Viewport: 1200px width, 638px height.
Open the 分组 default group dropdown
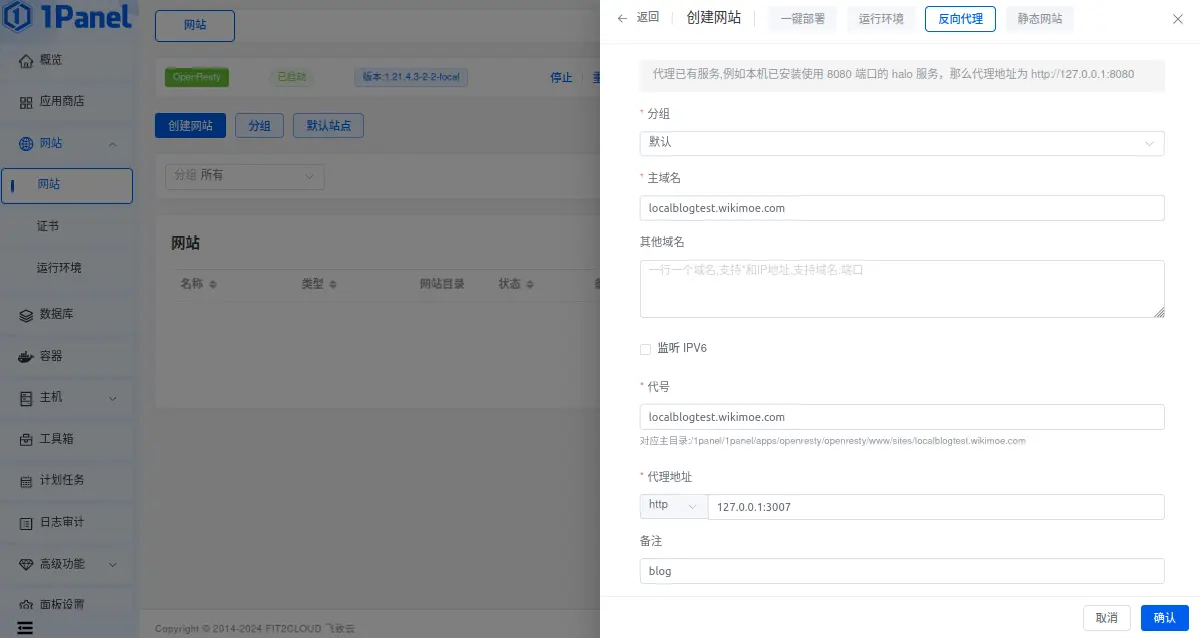coord(902,143)
